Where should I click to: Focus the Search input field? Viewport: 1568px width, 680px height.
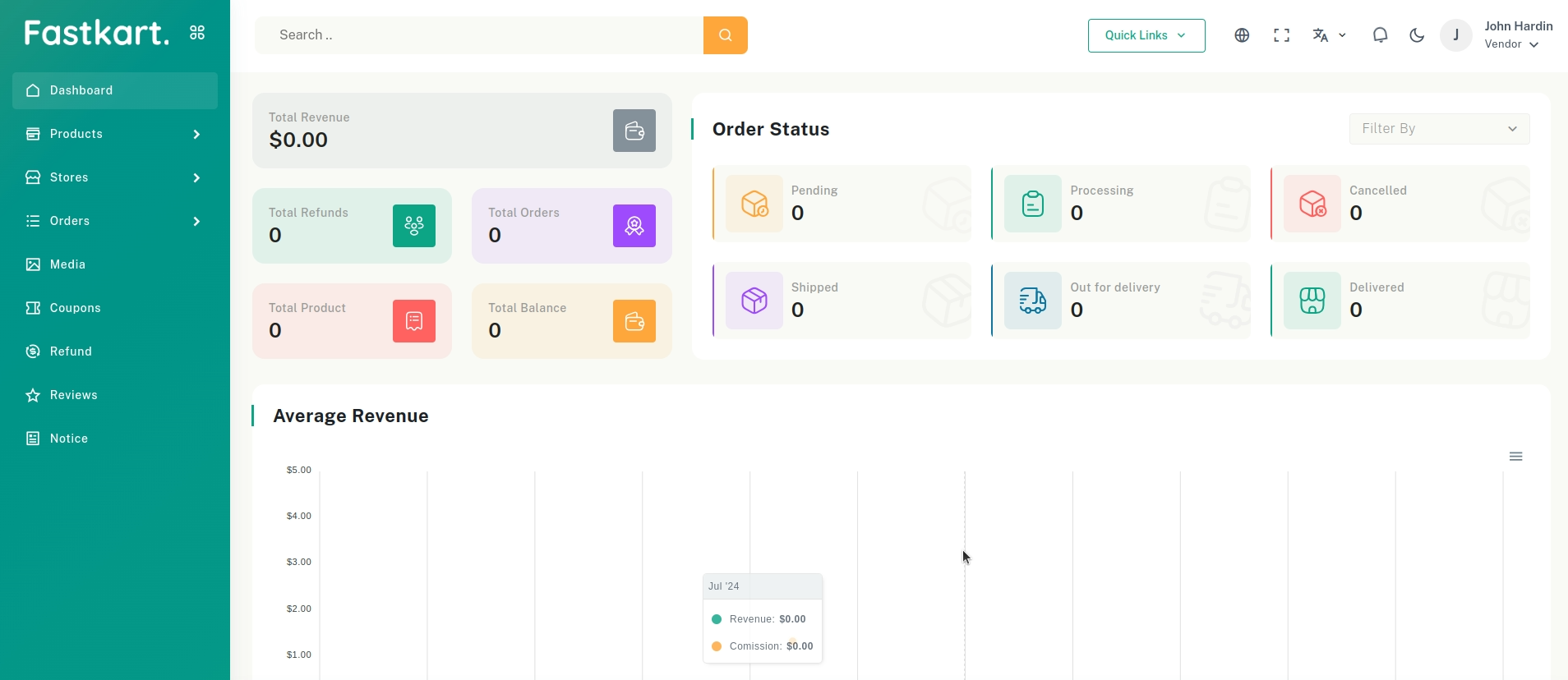478,35
